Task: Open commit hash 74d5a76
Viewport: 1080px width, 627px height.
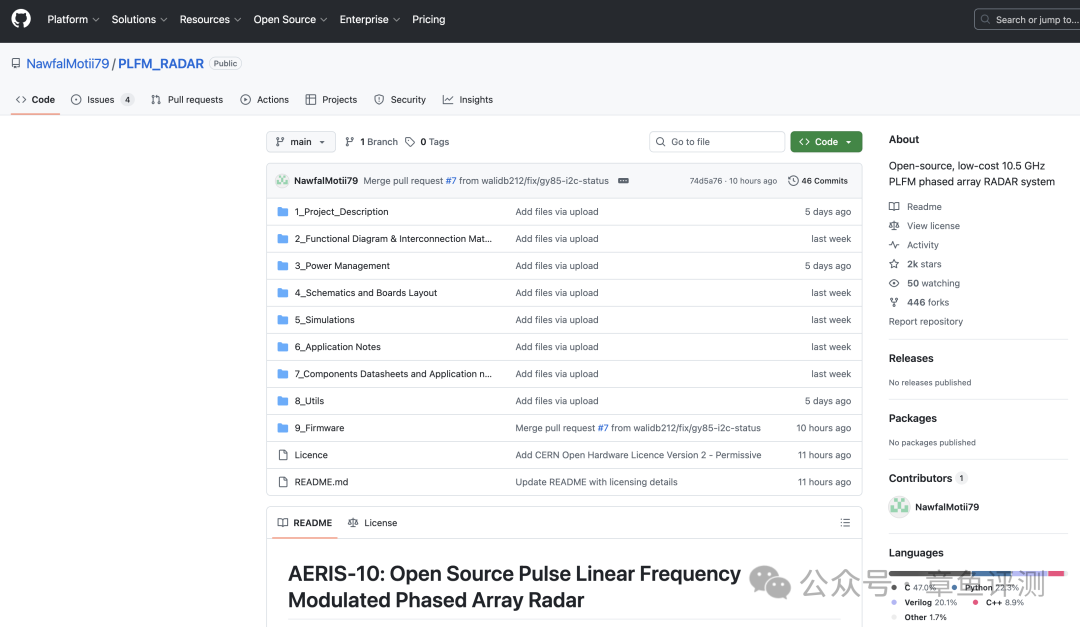Action: (x=706, y=181)
